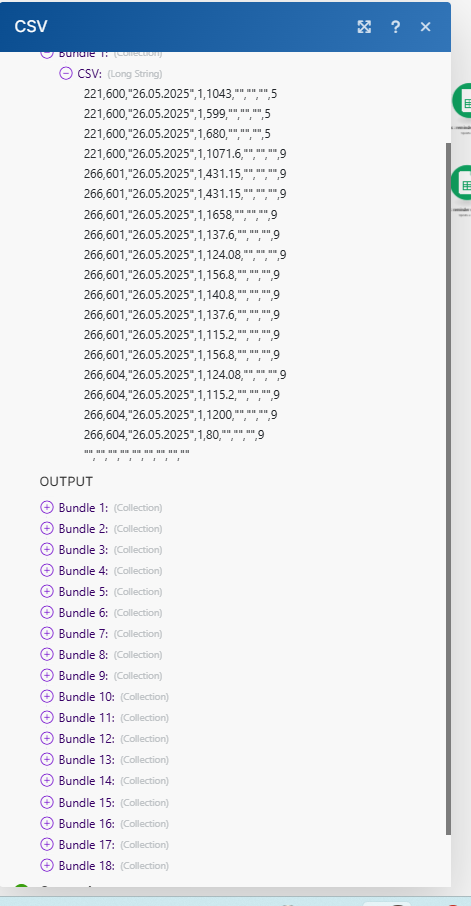Select the Bundle 16 label
This screenshot has height=906, width=471.
click(87, 823)
